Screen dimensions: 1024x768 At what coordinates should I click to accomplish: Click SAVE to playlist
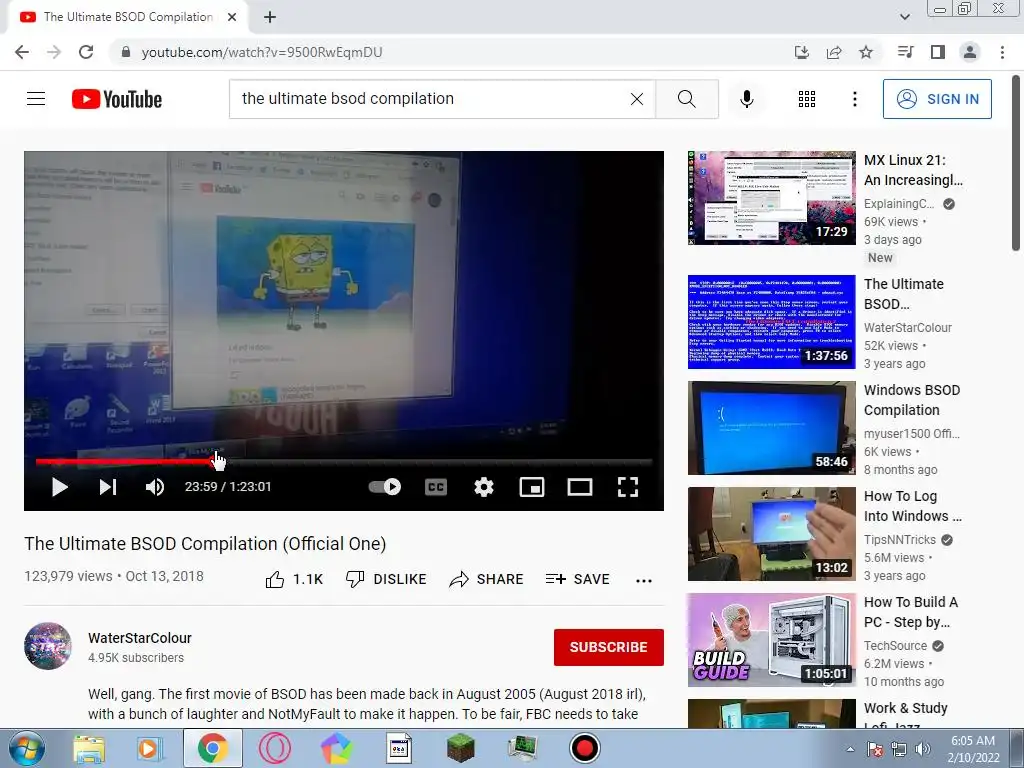coord(577,579)
